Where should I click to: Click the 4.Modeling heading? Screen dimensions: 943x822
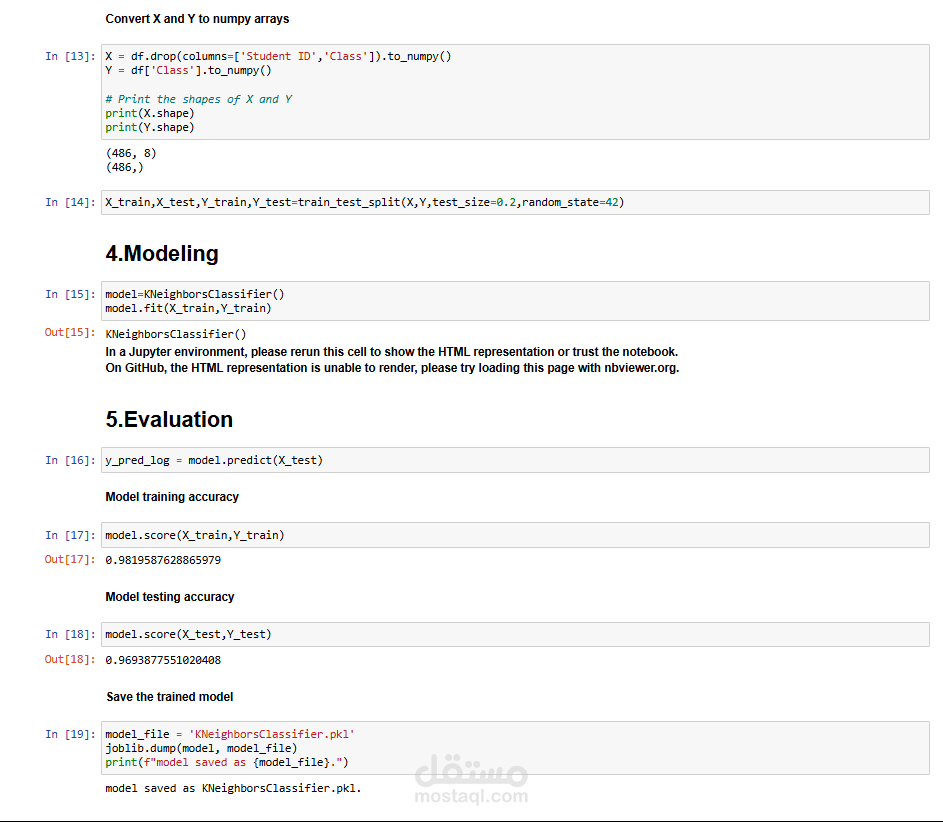[x=162, y=254]
